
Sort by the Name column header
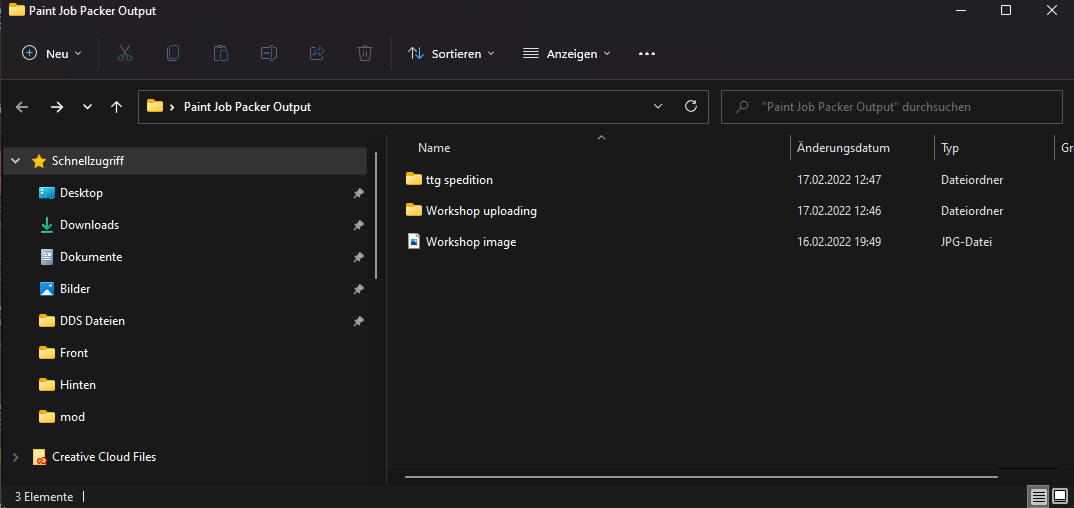tap(434, 148)
